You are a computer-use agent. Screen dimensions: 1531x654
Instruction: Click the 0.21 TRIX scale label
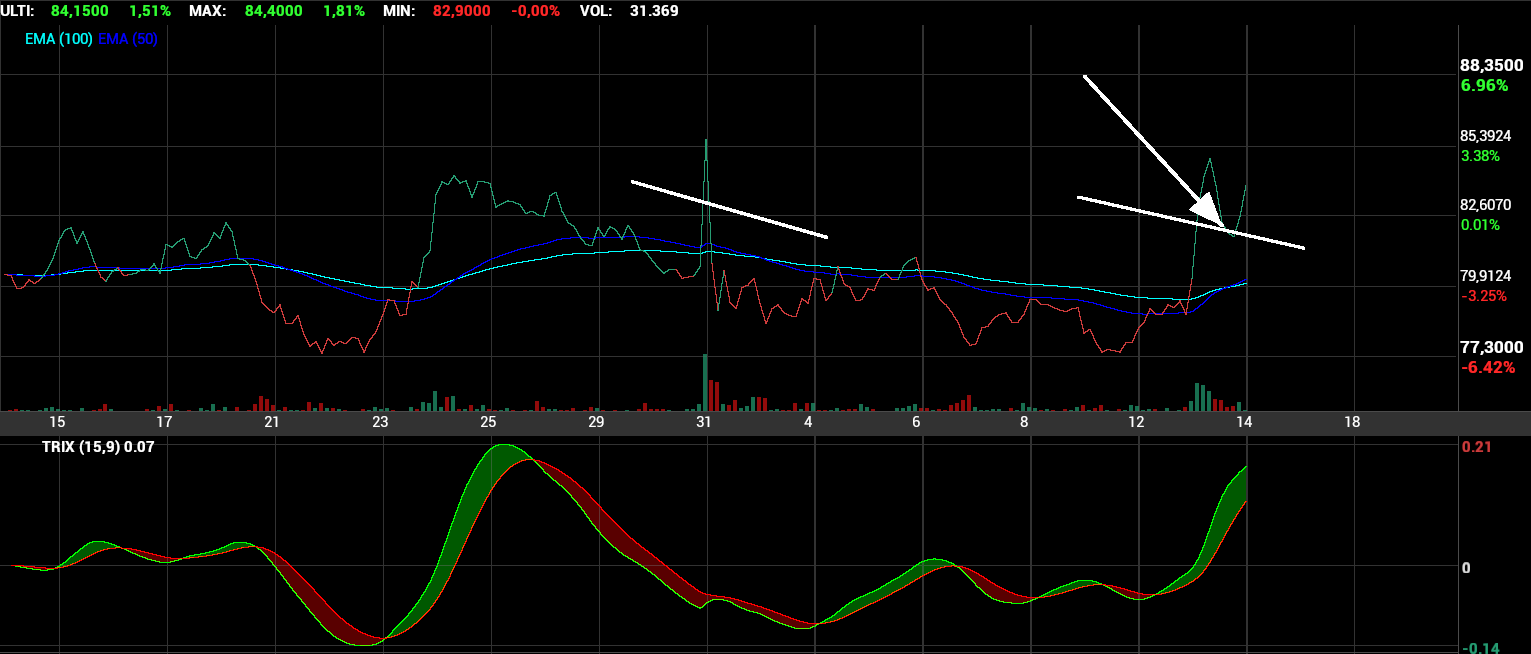click(x=1475, y=447)
